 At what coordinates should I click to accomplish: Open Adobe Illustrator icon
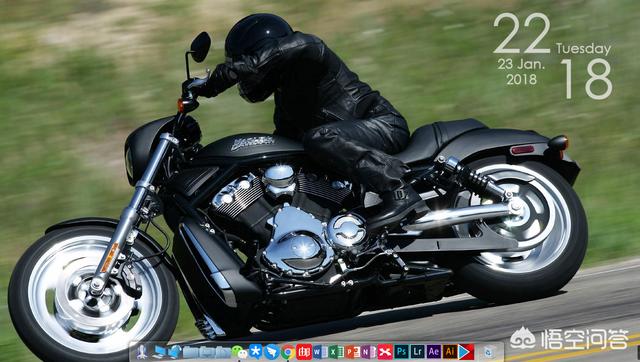tap(450, 351)
